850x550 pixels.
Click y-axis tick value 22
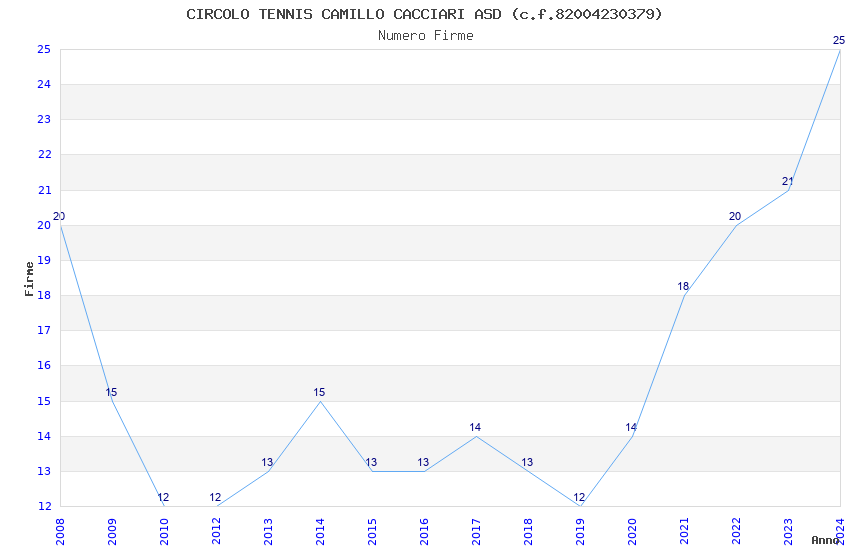44,154
